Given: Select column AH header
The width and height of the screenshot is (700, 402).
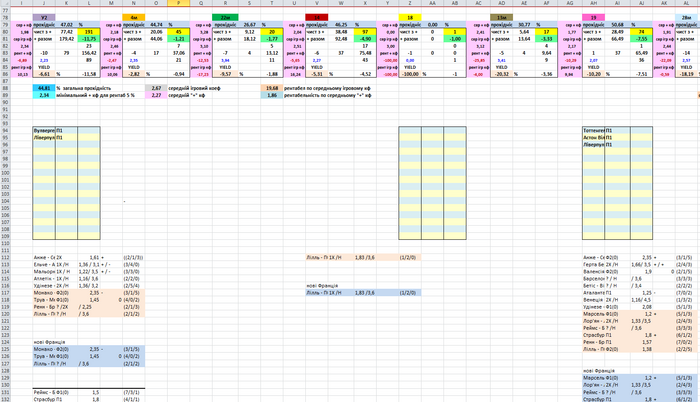Looking at the screenshot, I should point(593,3).
